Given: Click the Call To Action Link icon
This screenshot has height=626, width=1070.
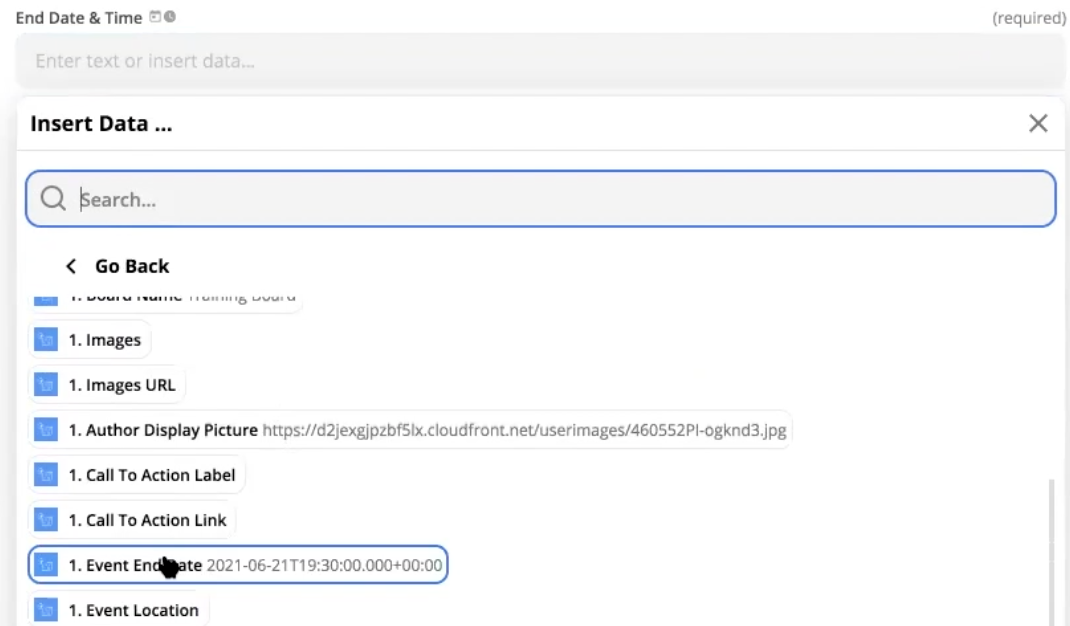Looking at the screenshot, I should 45,520.
